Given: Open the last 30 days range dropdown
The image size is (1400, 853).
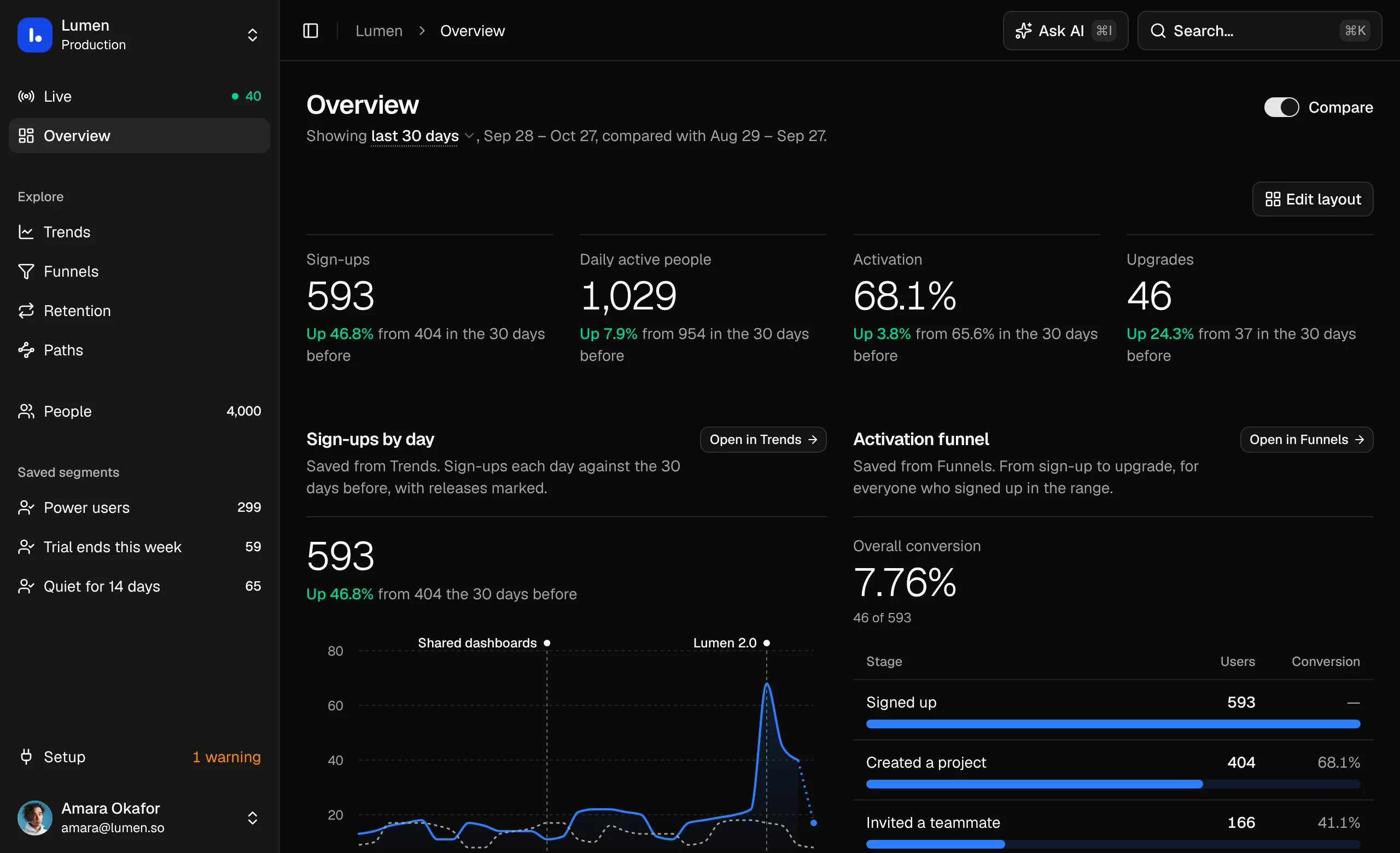Looking at the screenshot, I should point(422,136).
